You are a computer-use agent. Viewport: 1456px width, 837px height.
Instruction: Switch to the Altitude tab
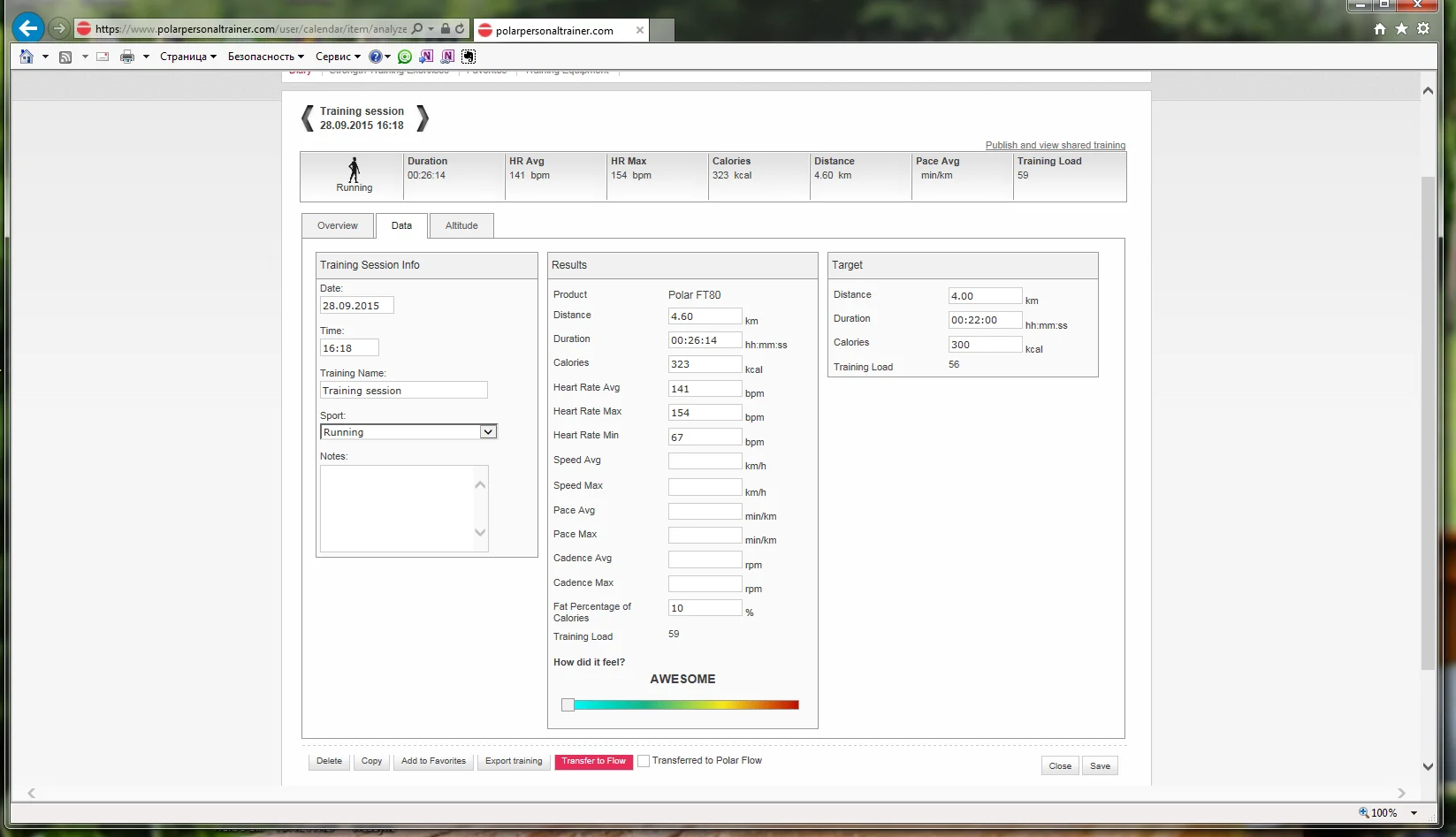coord(461,226)
